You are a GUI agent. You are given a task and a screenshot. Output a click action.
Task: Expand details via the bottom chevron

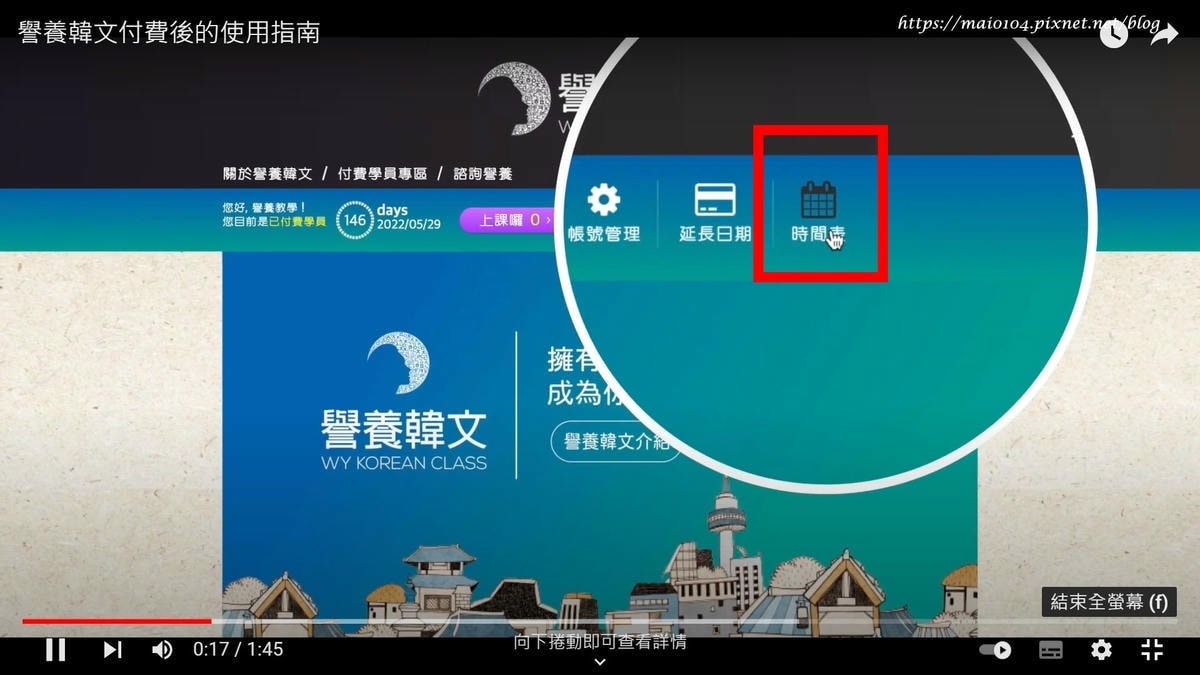coord(600,661)
